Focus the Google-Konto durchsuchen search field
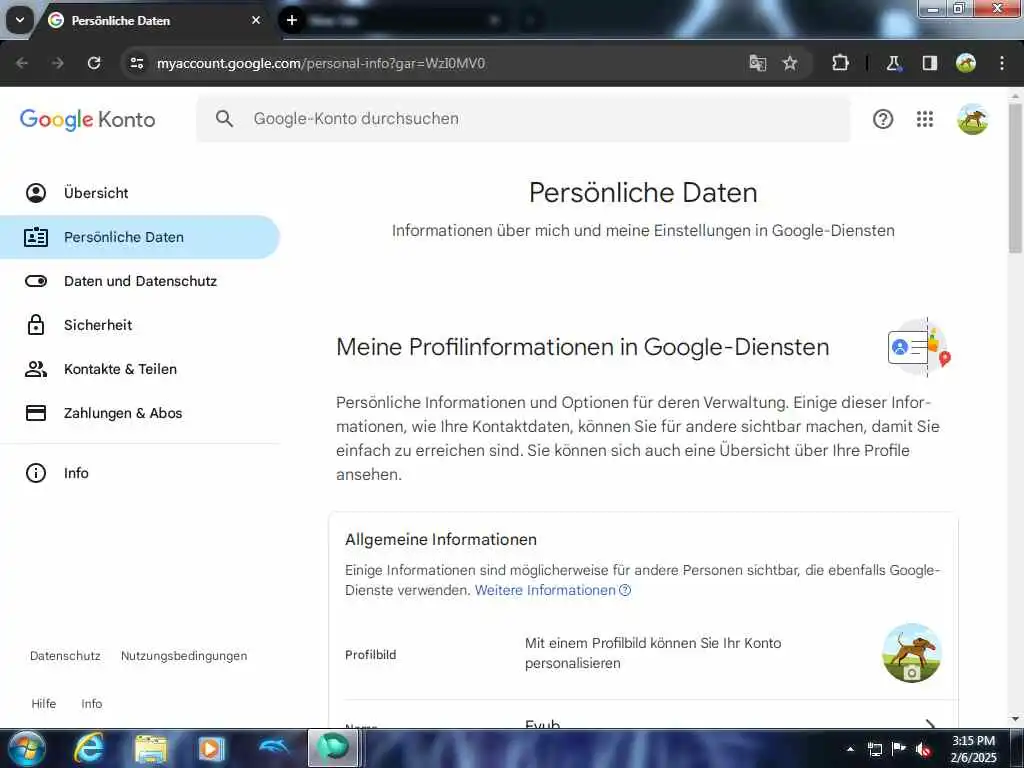This screenshot has height=768, width=1024. (x=523, y=119)
